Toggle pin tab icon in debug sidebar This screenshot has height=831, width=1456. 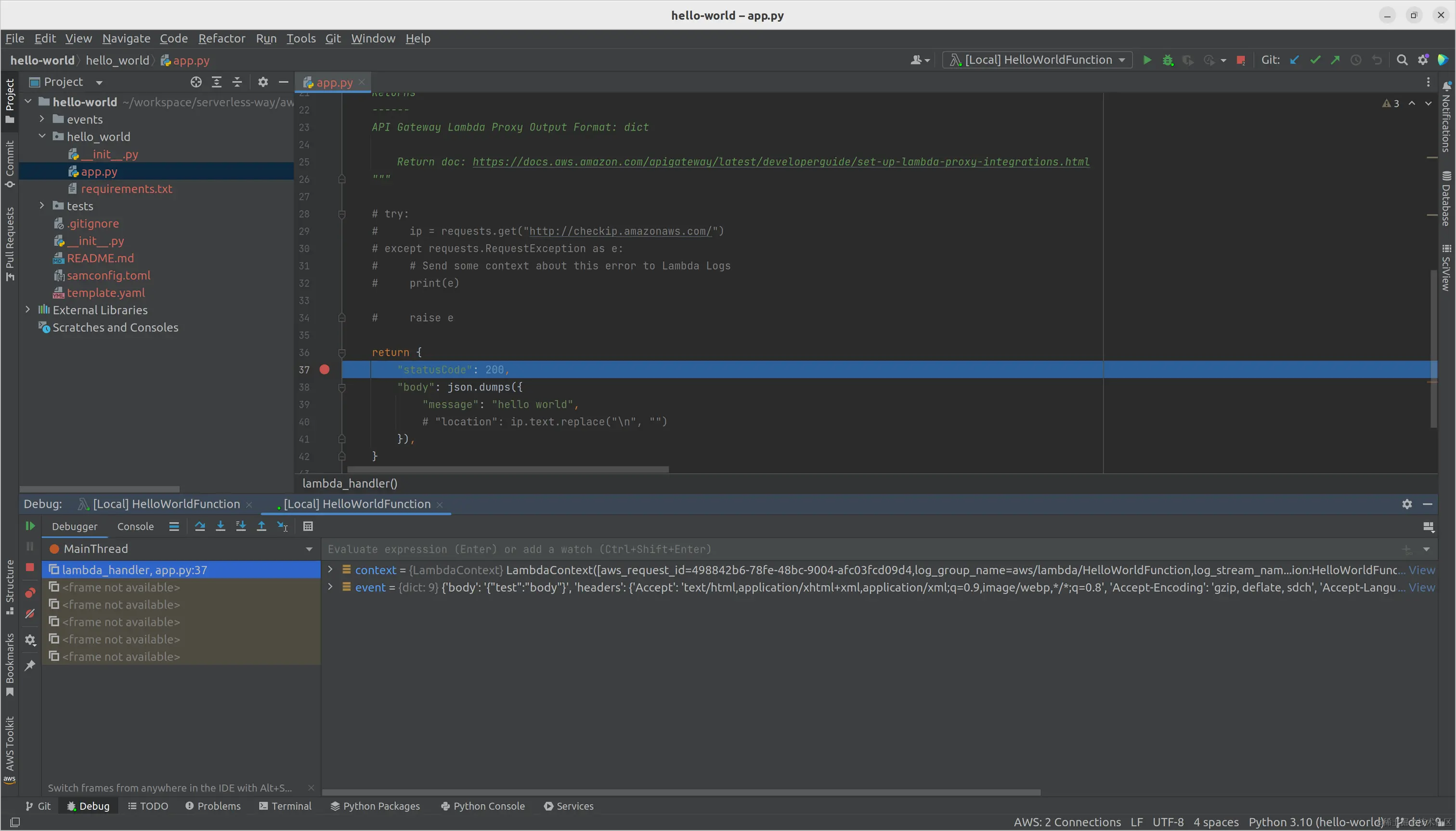pyautogui.click(x=30, y=665)
